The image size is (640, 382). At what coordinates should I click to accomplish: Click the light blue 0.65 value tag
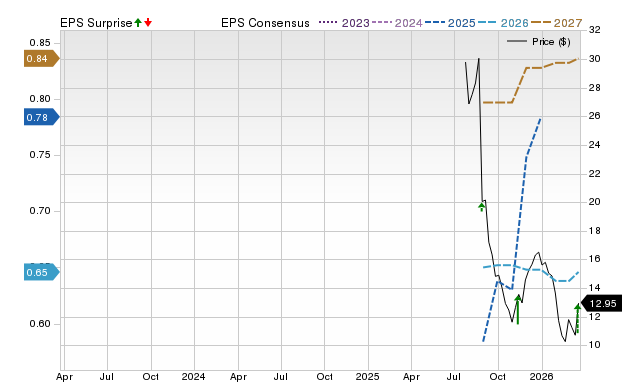click(x=42, y=272)
